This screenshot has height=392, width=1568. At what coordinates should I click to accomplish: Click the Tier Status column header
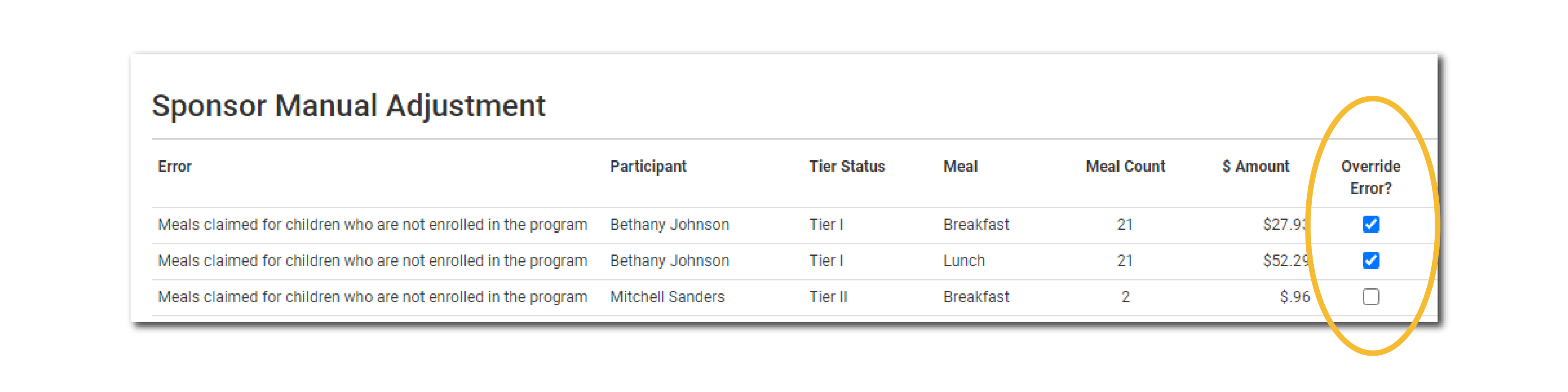(846, 166)
